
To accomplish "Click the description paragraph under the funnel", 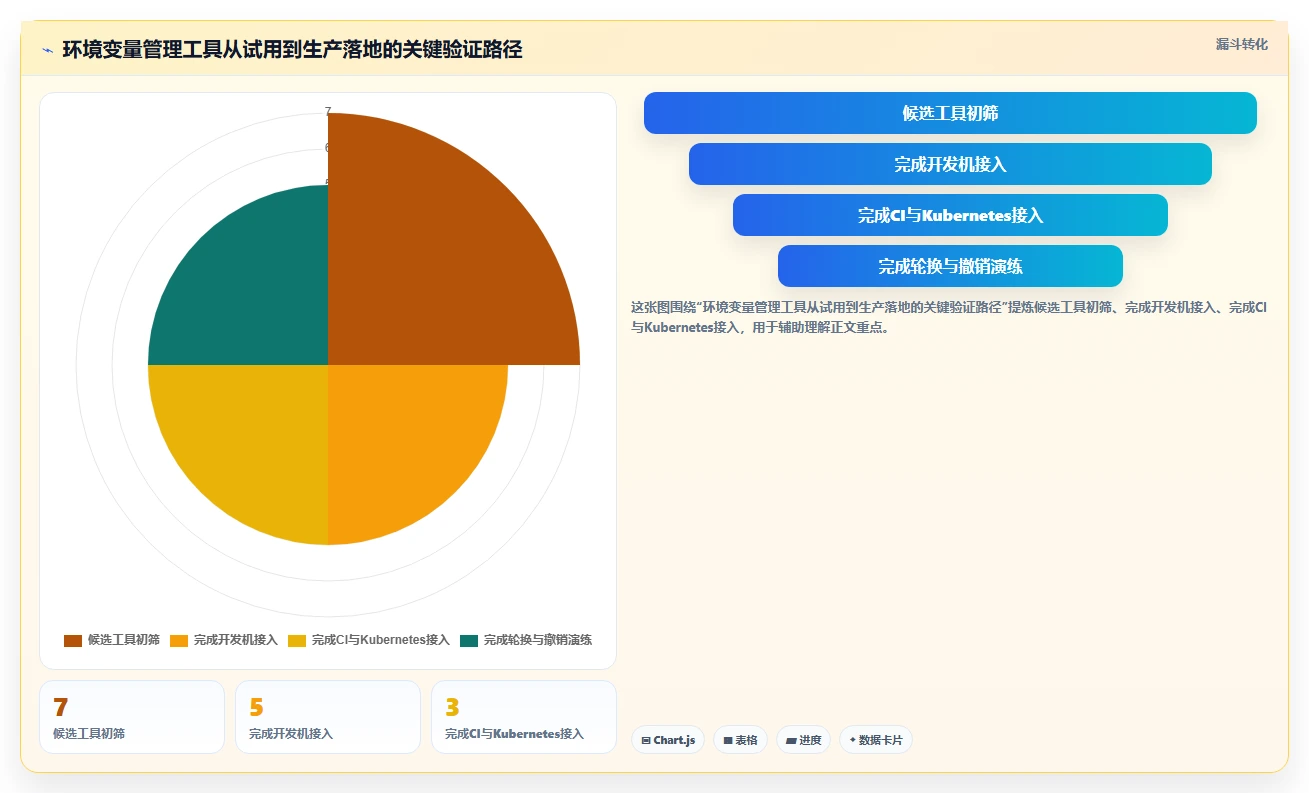I will tap(949, 317).
